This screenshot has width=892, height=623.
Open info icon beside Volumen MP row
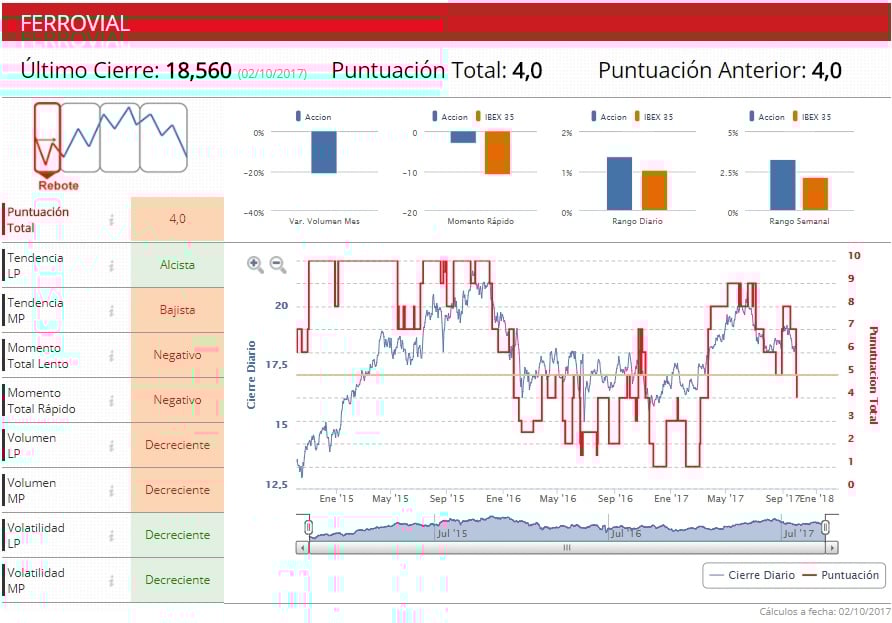(x=112, y=490)
